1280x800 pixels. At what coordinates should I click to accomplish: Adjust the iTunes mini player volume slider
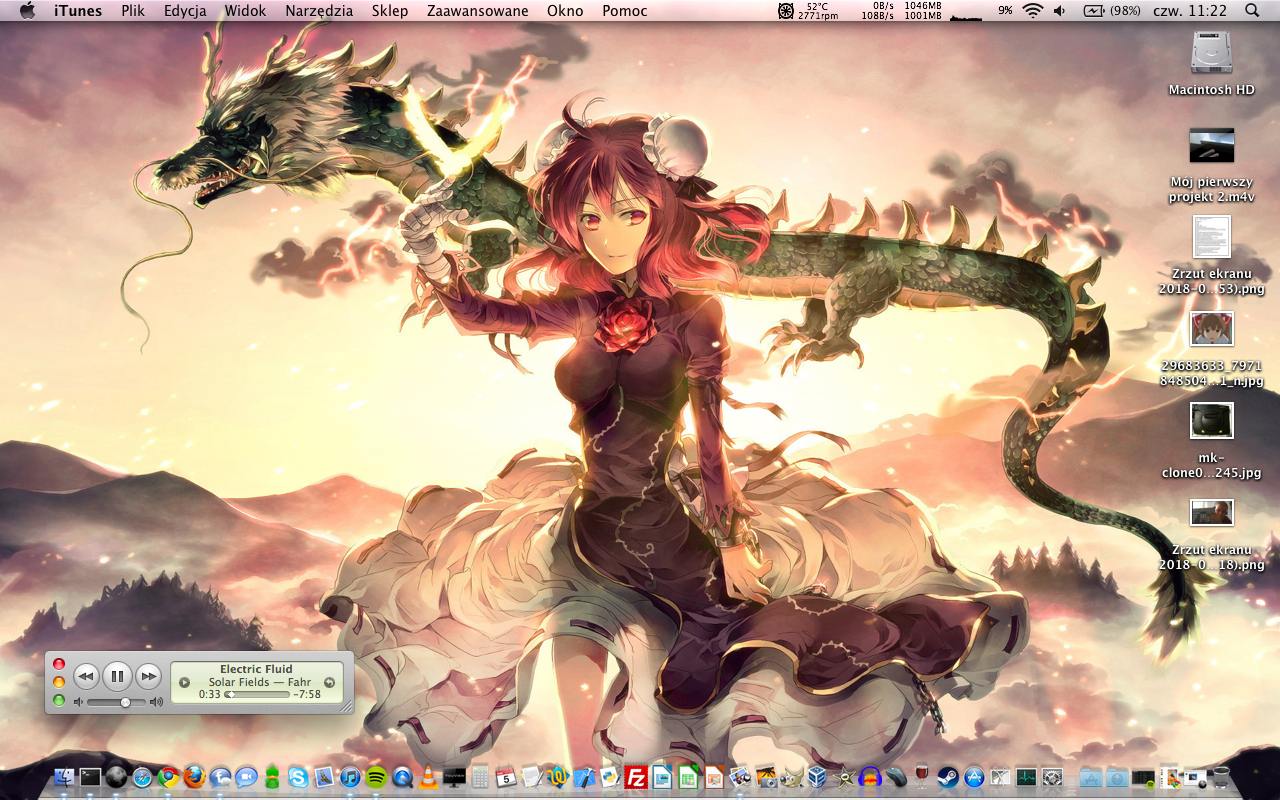118,702
